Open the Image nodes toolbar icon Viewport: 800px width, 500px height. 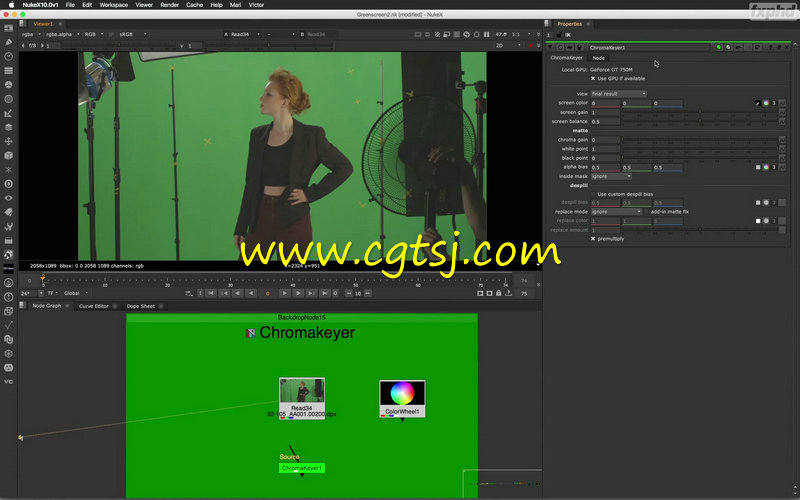pos(8,28)
